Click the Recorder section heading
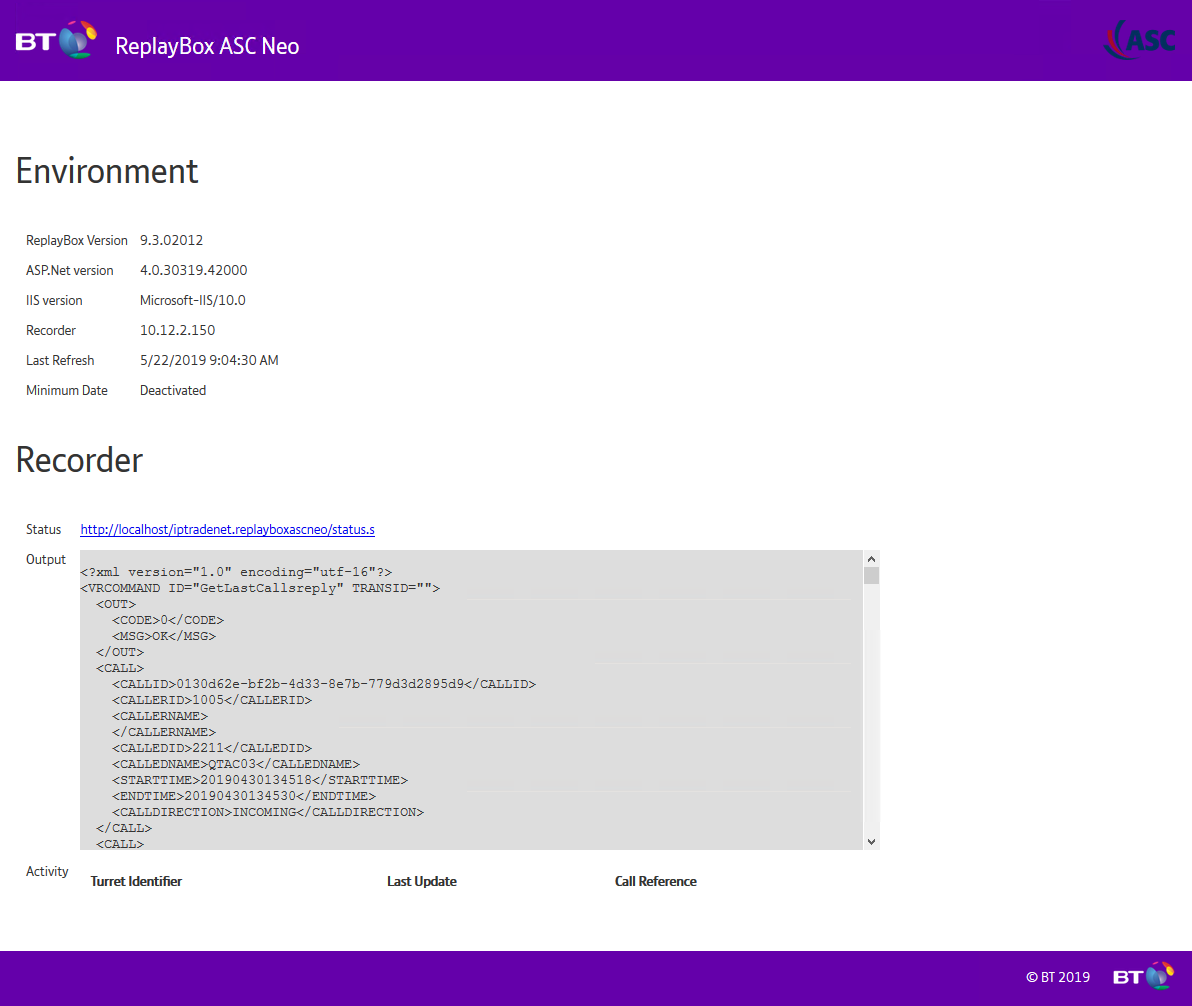The height and width of the screenshot is (1006, 1192). click(x=79, y=460)
